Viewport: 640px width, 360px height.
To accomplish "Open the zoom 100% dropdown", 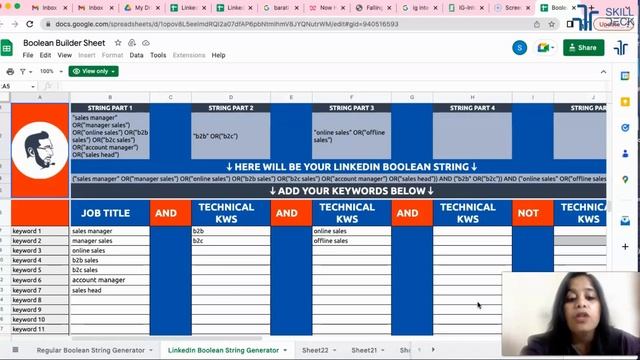I will point(51,71).
